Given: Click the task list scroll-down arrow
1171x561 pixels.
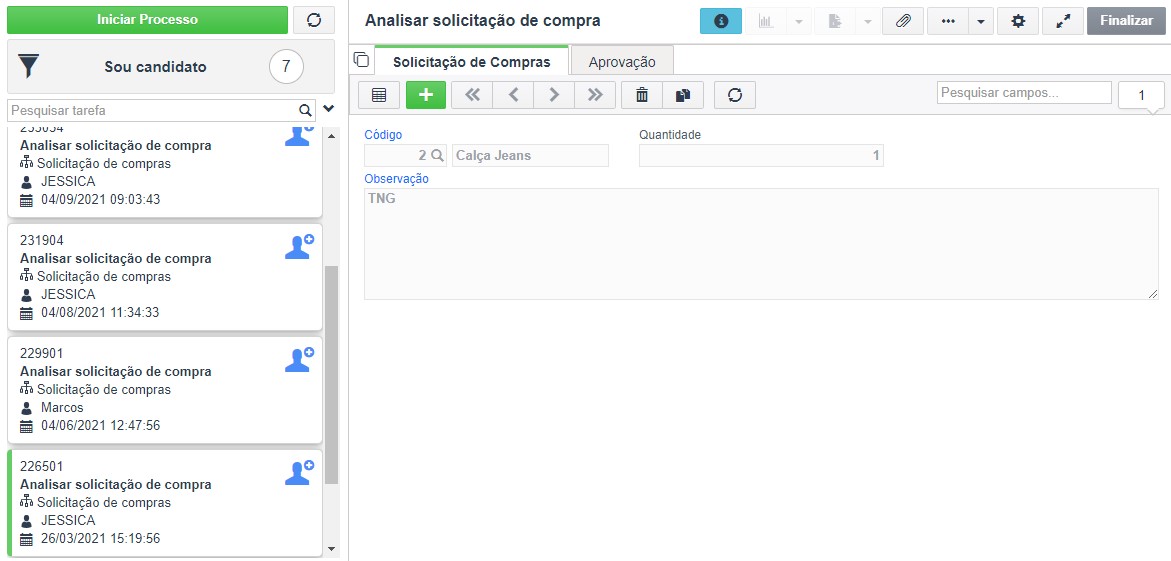Looking at the screenshot, I should [332, 549].
